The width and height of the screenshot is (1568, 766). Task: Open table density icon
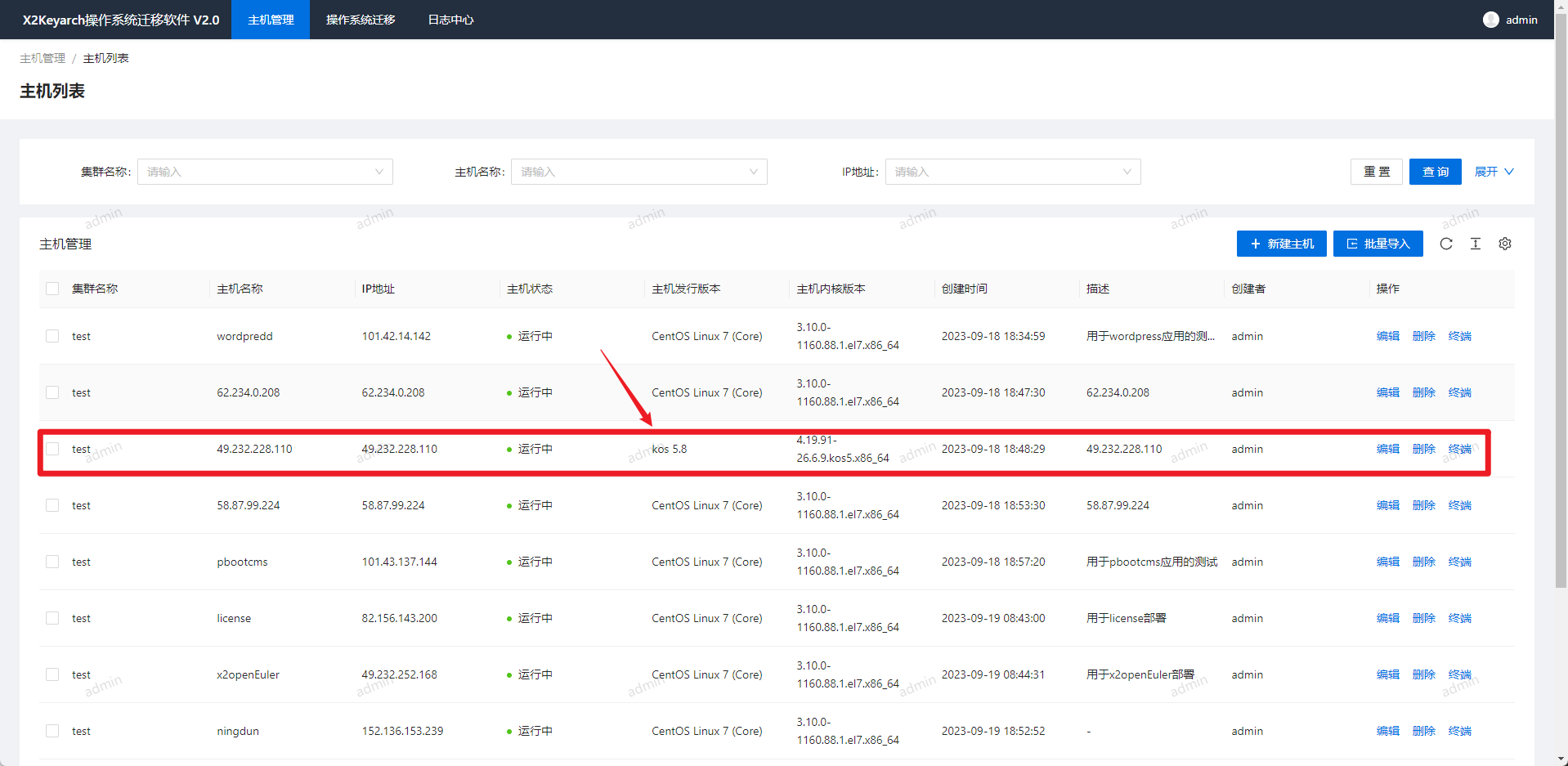[1476, 244]
